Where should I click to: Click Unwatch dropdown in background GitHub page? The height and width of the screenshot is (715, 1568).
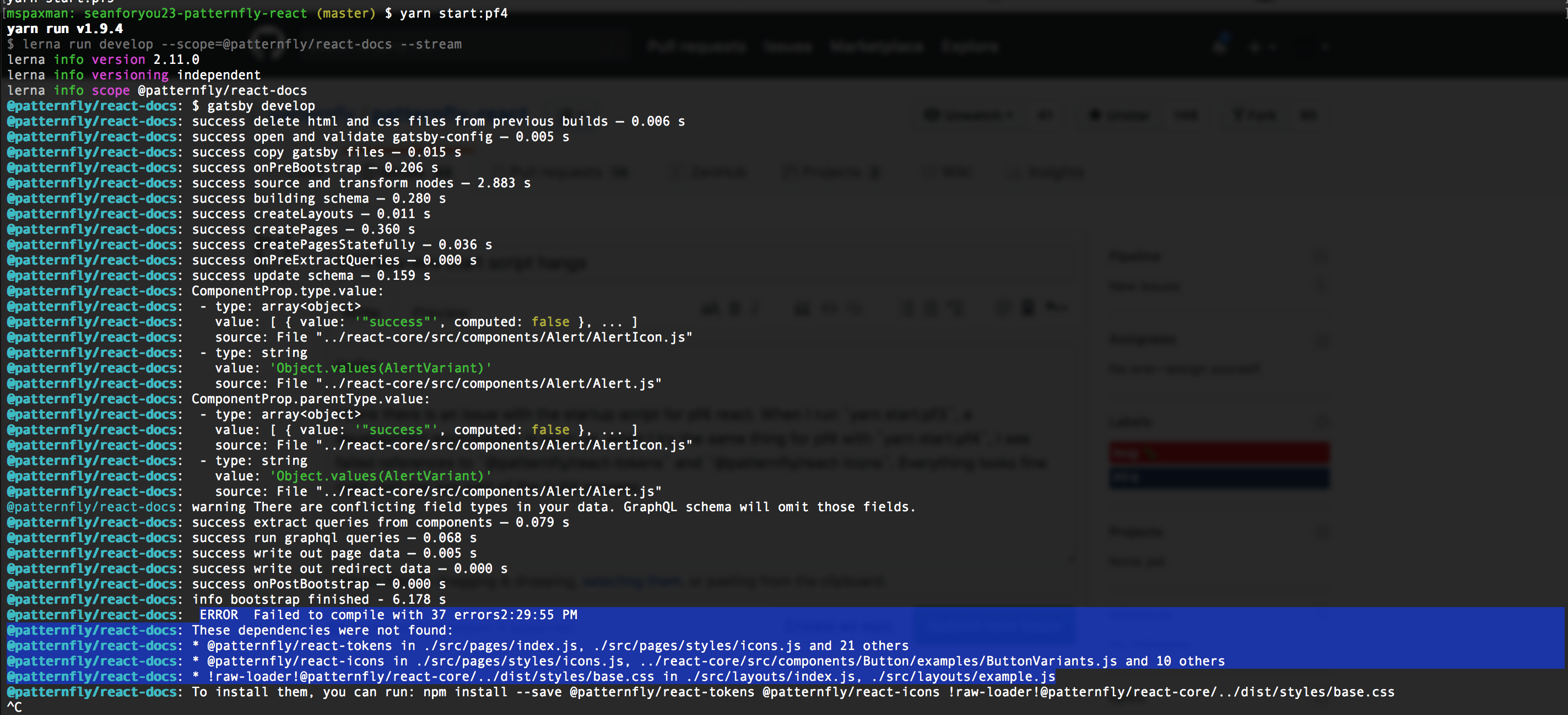[968, 115]
